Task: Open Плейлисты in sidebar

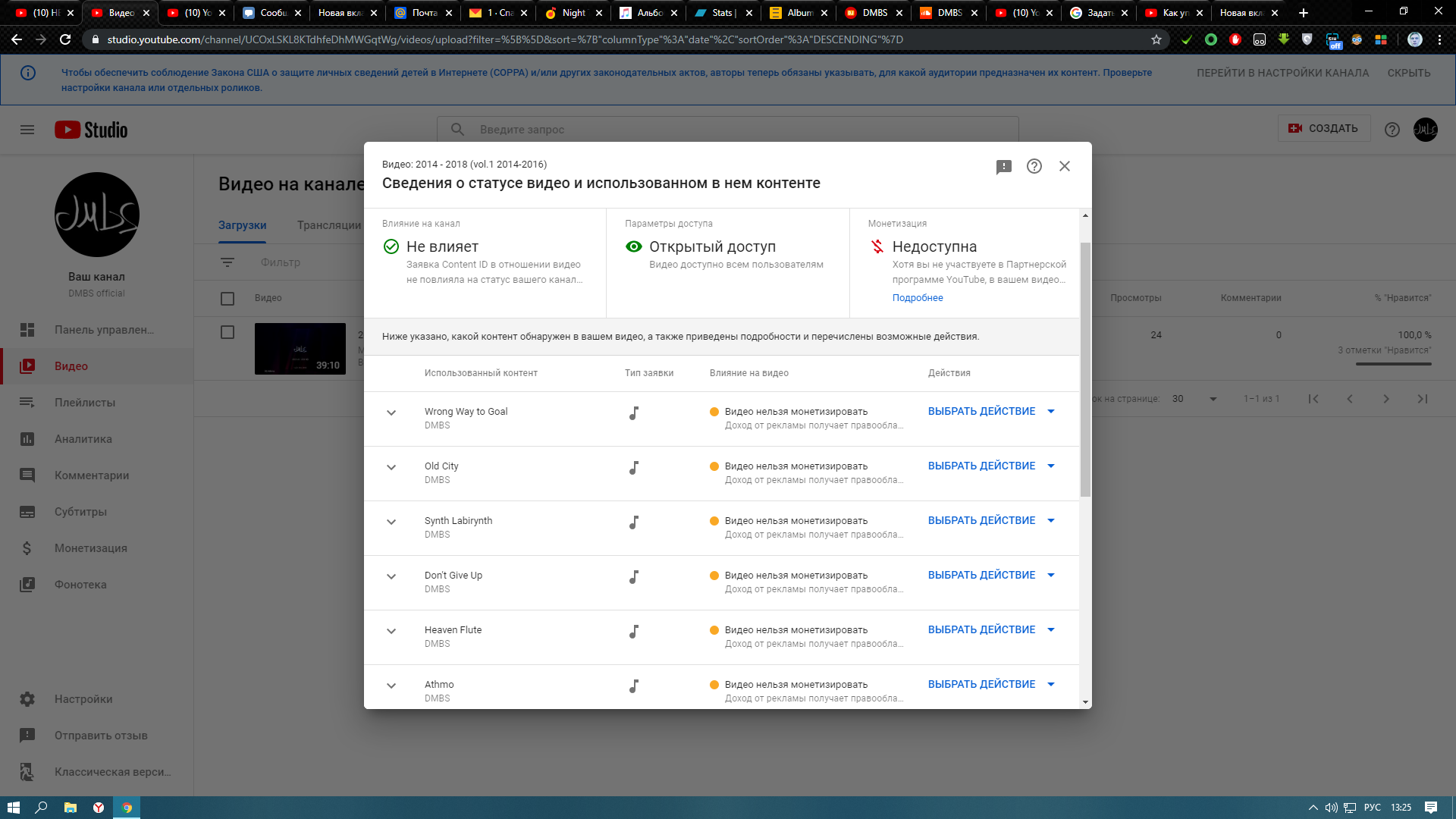Action: [x=97, y=403]
